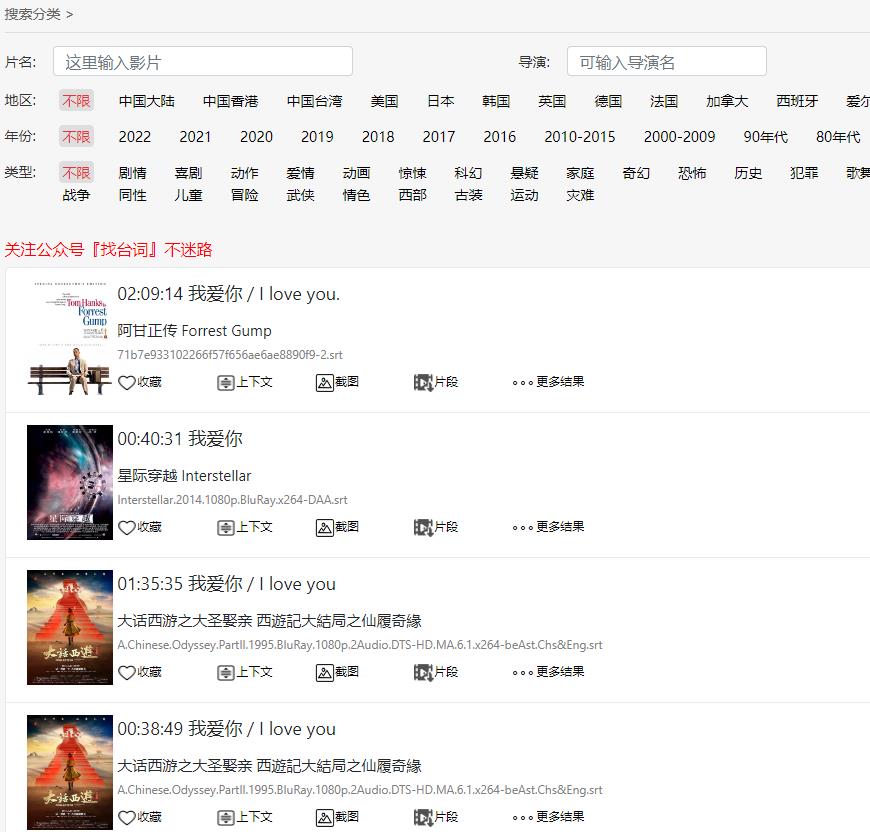Filter region by 英国
Viewport: 870px width, 832px height.
pos(552,101)
